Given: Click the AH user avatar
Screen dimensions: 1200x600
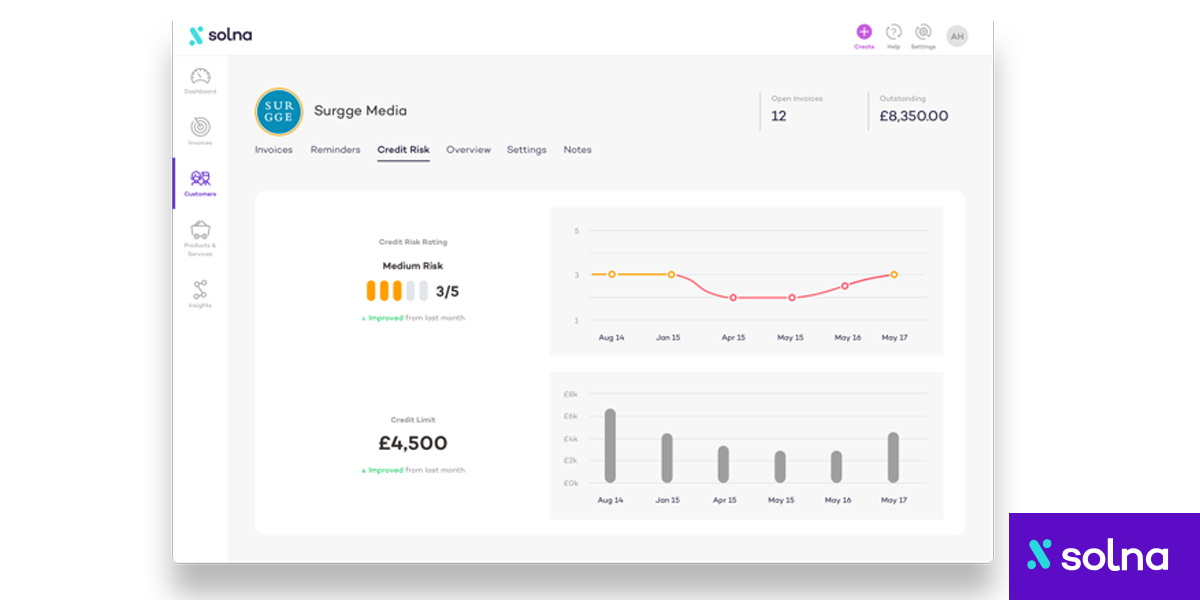Looking at the screenshot, I should [x=957, y=36].
